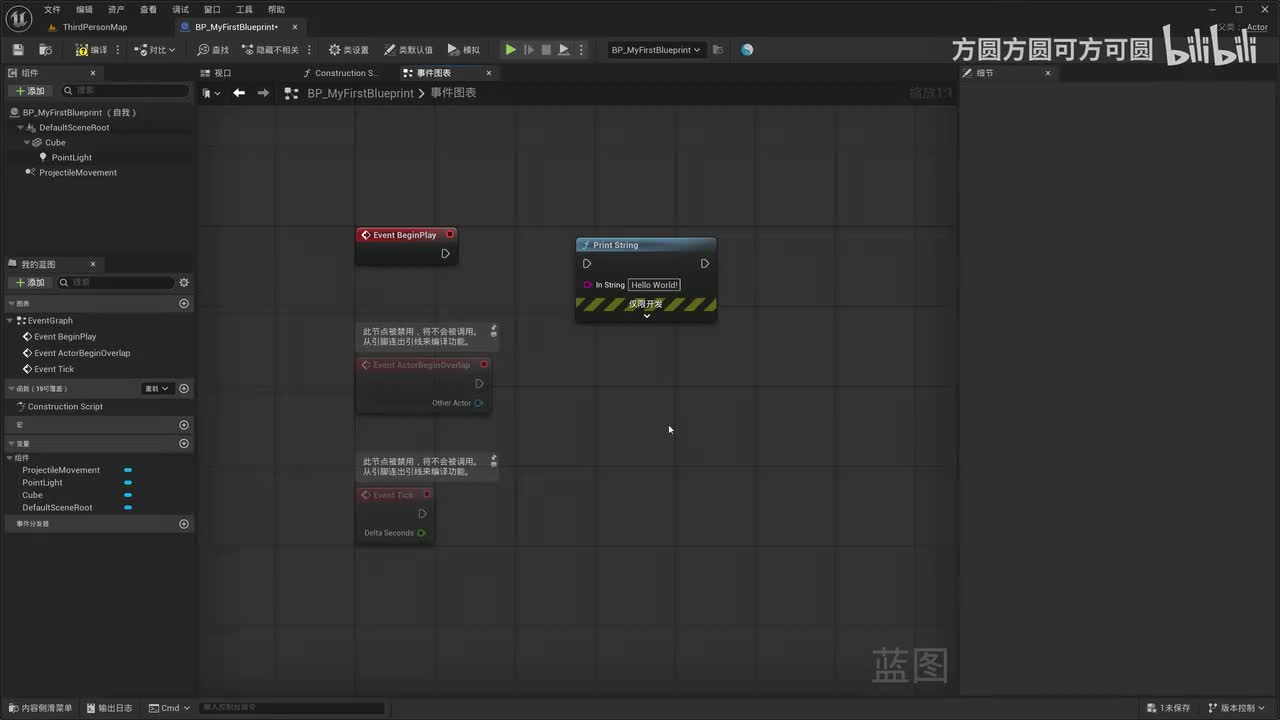Toggle 隐藏不相关 hide unrelated

tap(270, 49)
